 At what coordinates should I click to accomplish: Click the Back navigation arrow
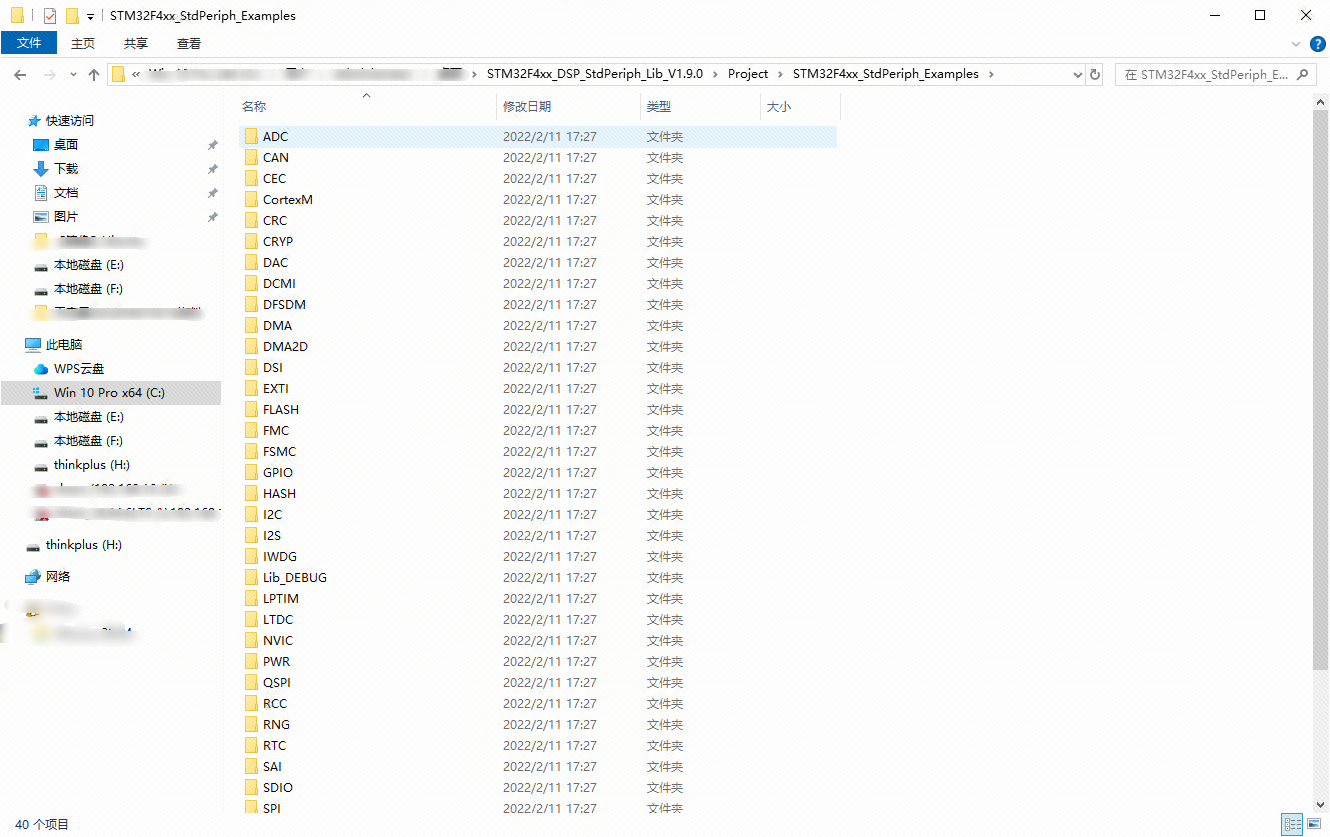point(20,75)
